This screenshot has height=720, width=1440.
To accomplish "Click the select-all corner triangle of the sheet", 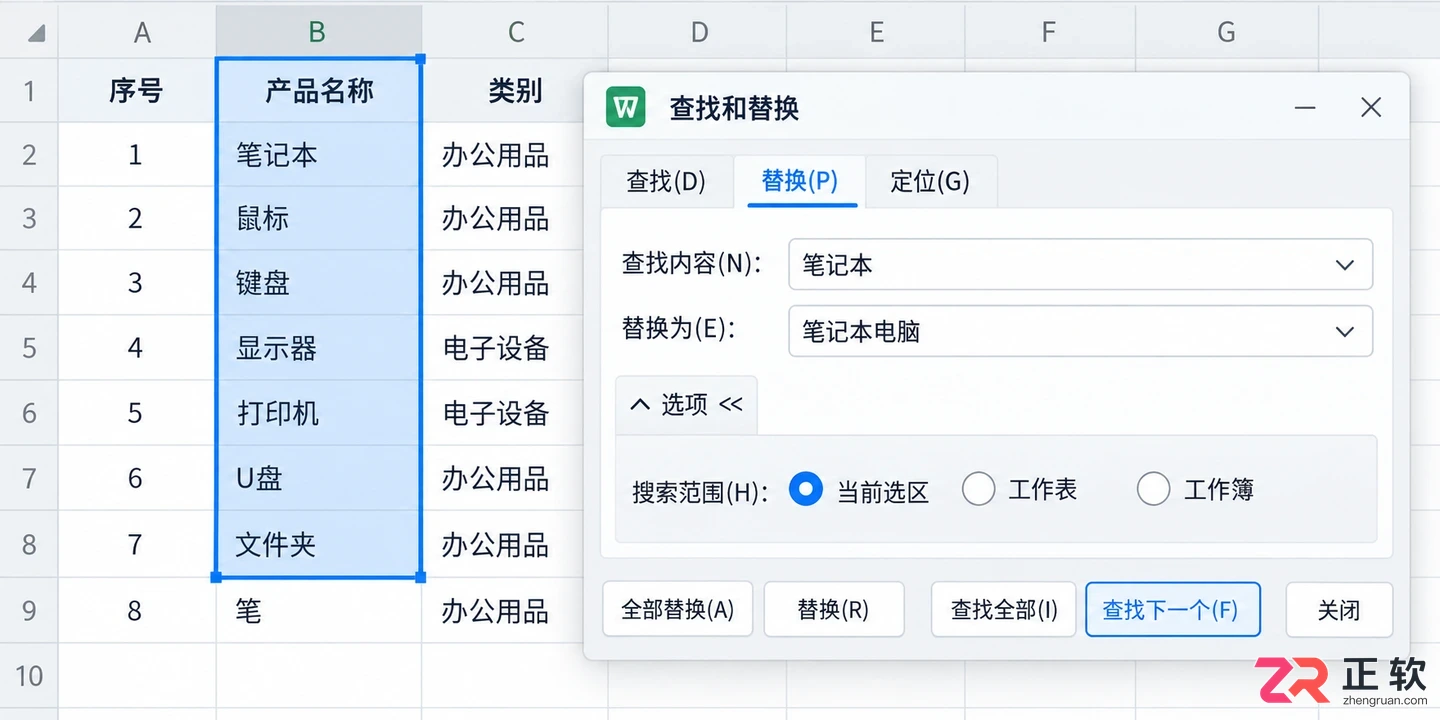I will tap(37, 33).
